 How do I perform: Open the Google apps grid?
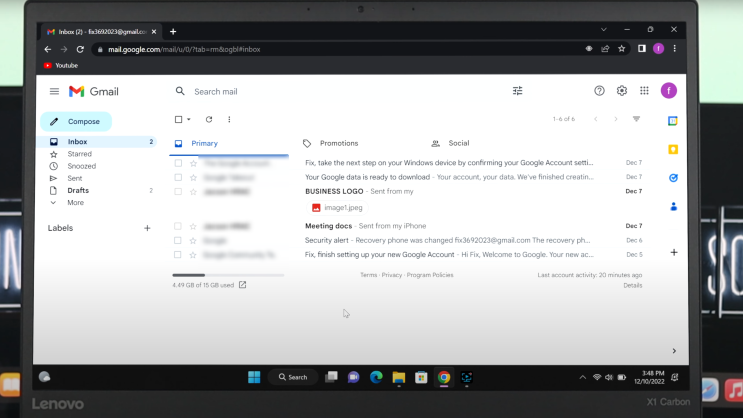(x=644, y=91)
